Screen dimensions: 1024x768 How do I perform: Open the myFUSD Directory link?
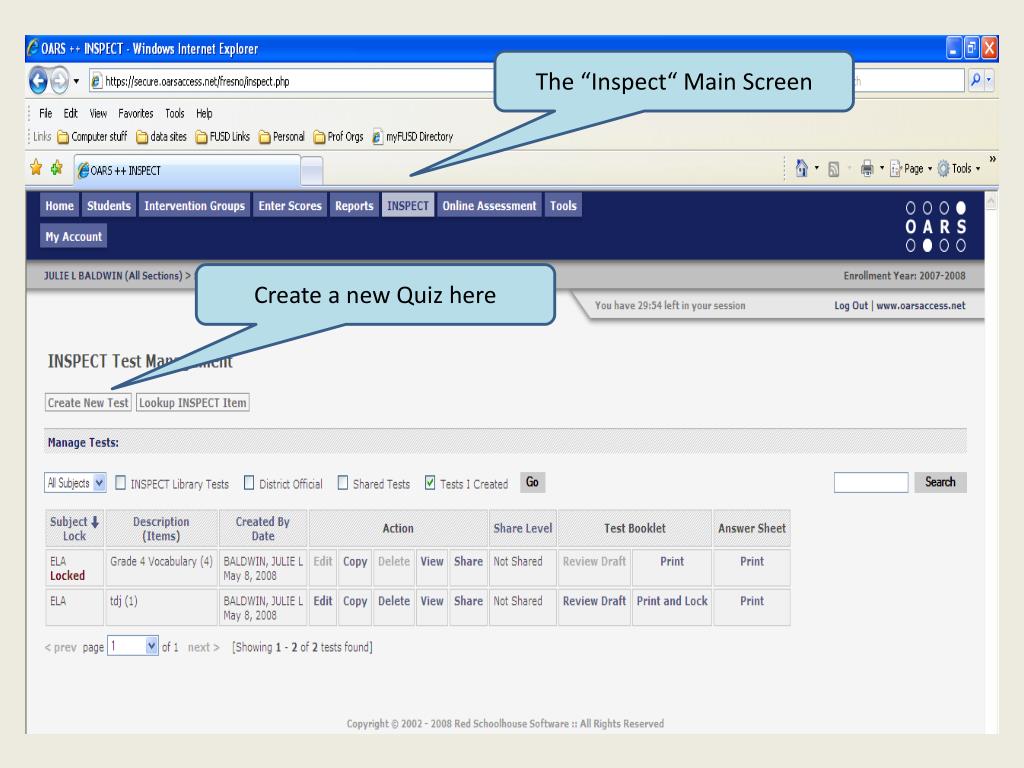[x=413, y=136]
